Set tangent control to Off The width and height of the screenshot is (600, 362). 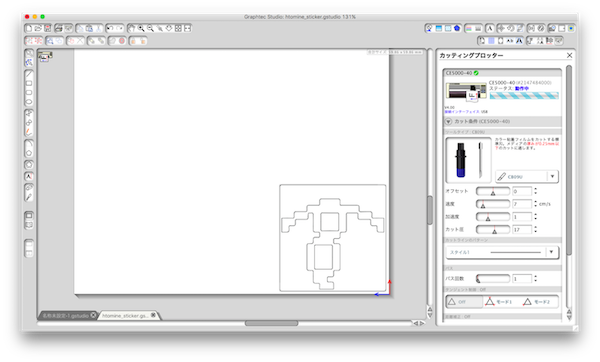tap(464, 302)
